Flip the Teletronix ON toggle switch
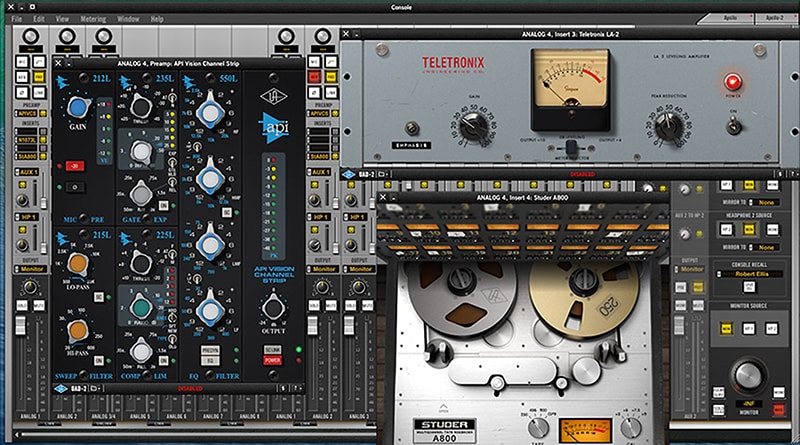The width and height of the screenshot is (800, 445). (734, 126)
